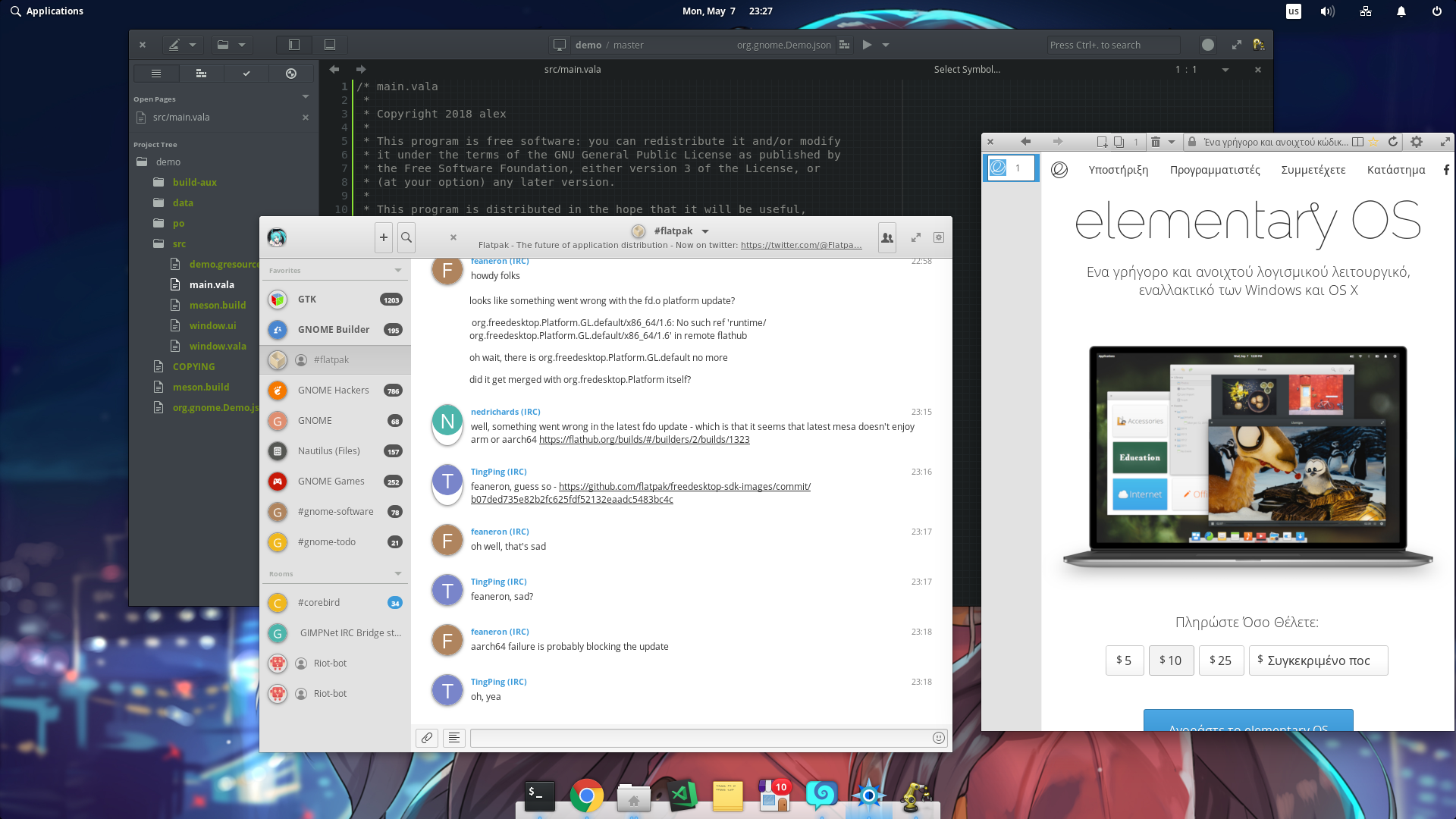Click Συμμετέχετε menu on elementary site

click(x=1313, y=170)
